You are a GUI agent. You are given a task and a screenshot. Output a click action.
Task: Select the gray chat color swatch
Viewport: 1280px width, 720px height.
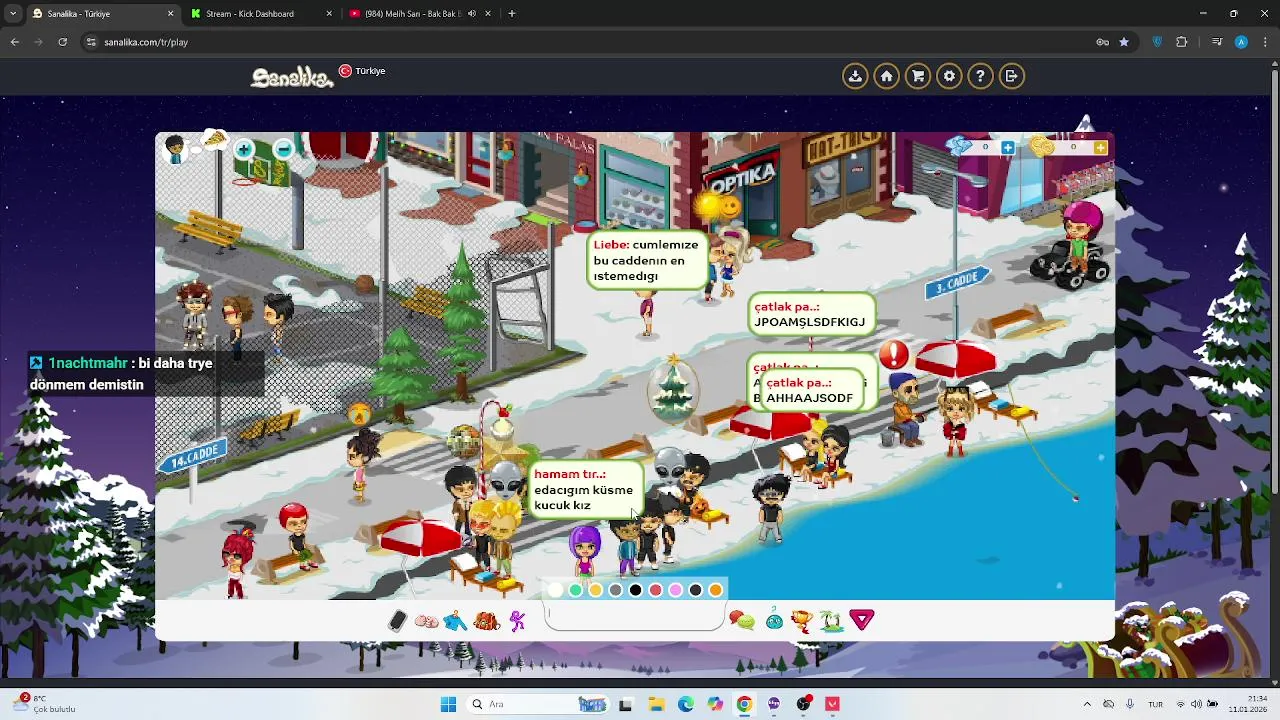pyautogui.click(x=616, y=590)
